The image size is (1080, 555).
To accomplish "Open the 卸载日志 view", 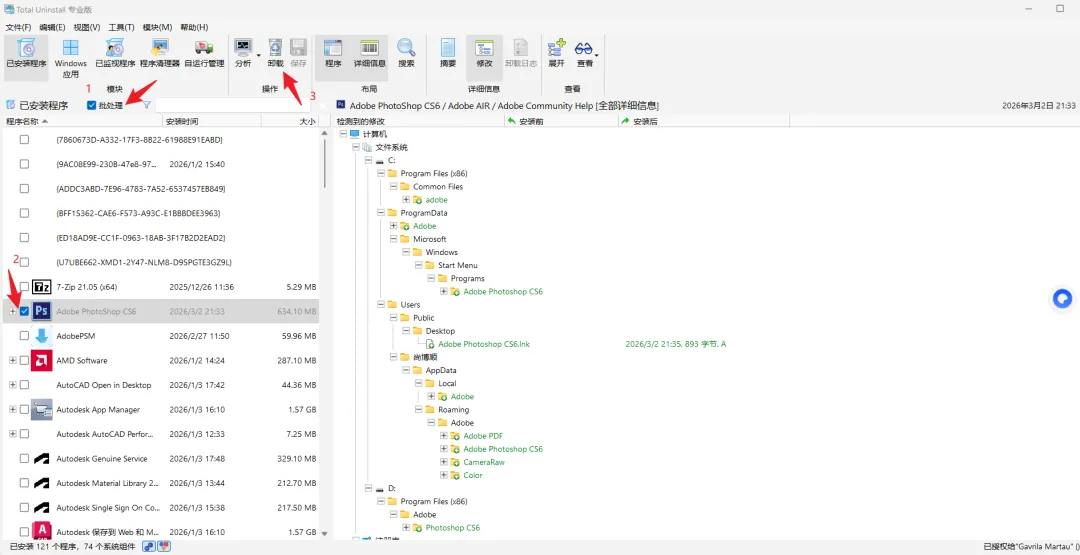I will [521, 54].
